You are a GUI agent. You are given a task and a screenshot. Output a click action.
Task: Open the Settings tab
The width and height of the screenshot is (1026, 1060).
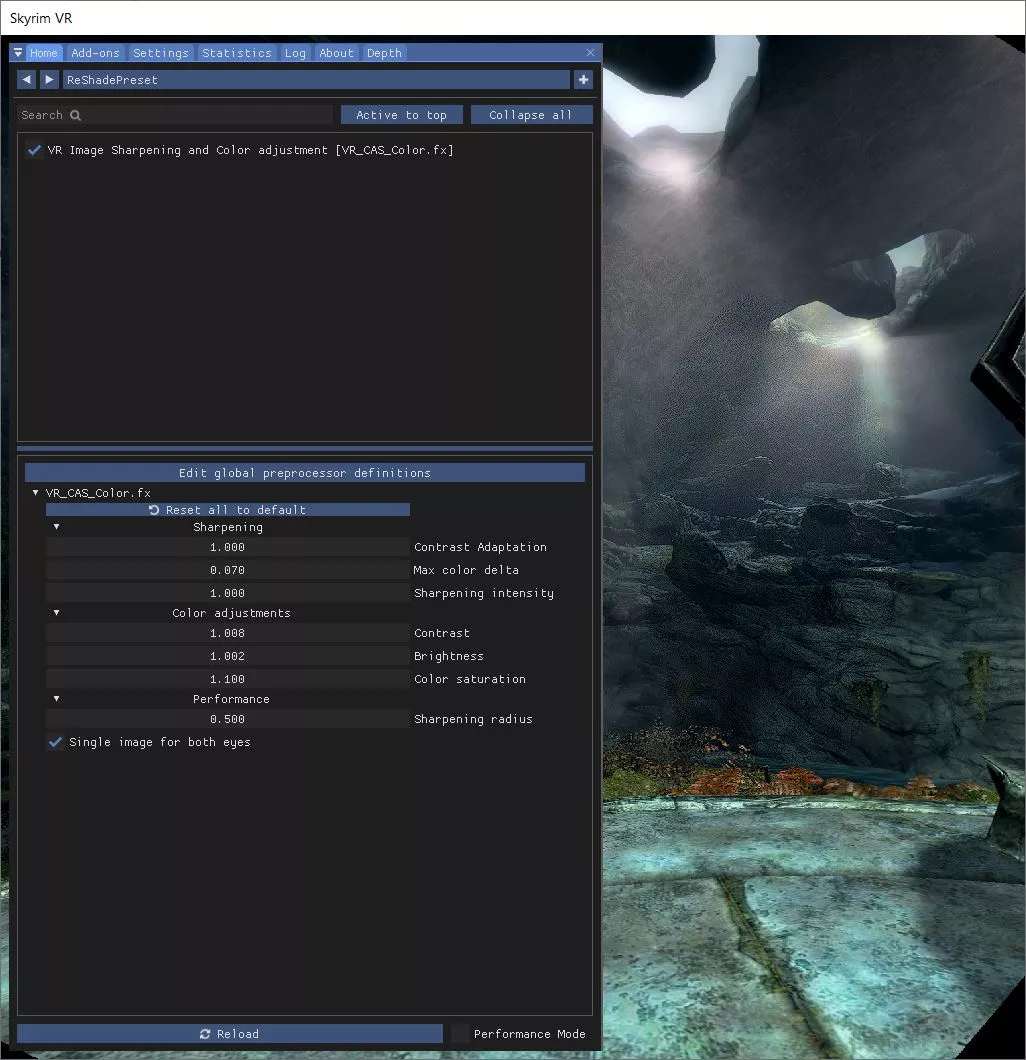161,53
